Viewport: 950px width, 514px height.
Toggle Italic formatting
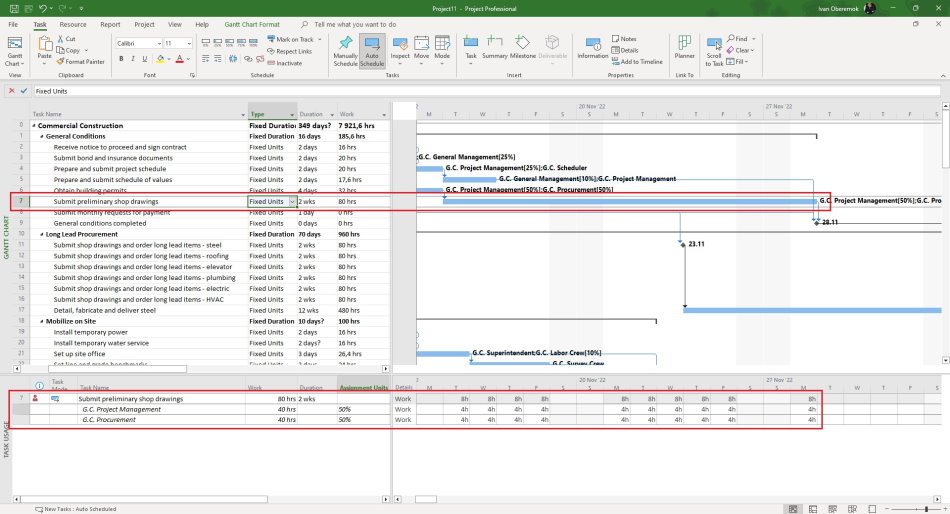click(x=133, y=59)
